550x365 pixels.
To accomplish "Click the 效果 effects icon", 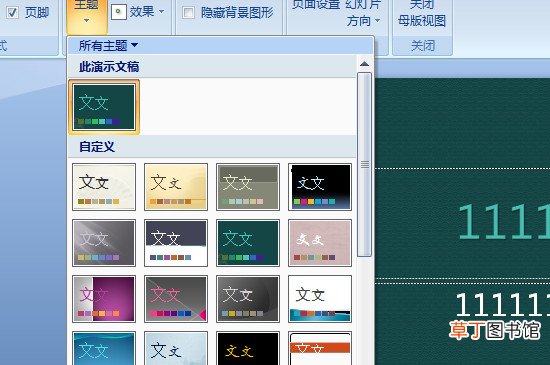I will click(119, 12).
